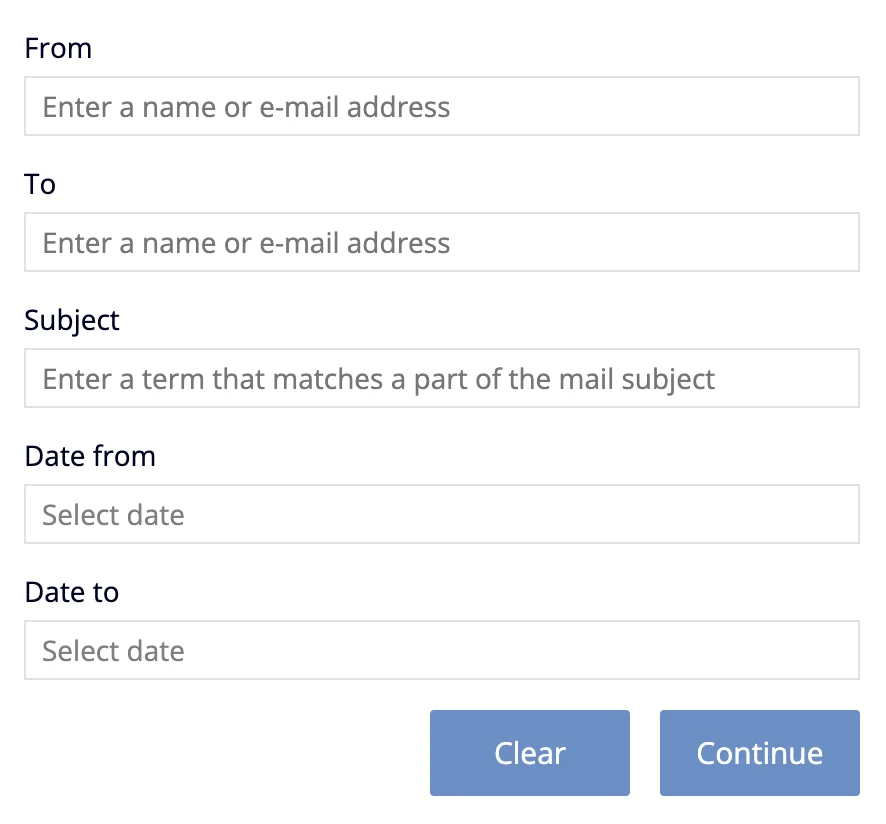Reset the search form using Clear
The height and width of the screenshot is (824, 886).
point(530,753)
